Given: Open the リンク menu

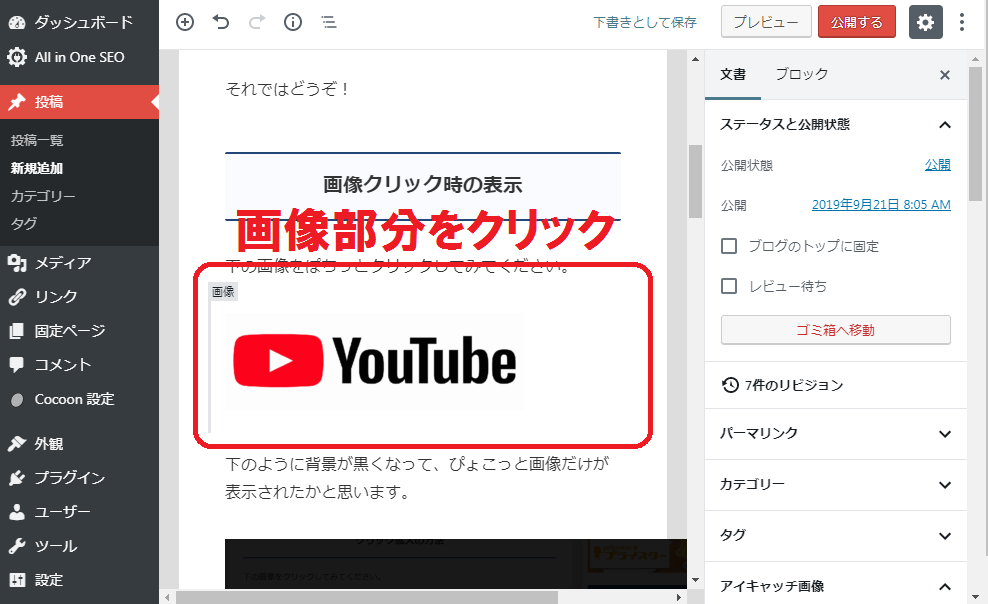Looking at the screenshot, I should click(x=79, y=297).
